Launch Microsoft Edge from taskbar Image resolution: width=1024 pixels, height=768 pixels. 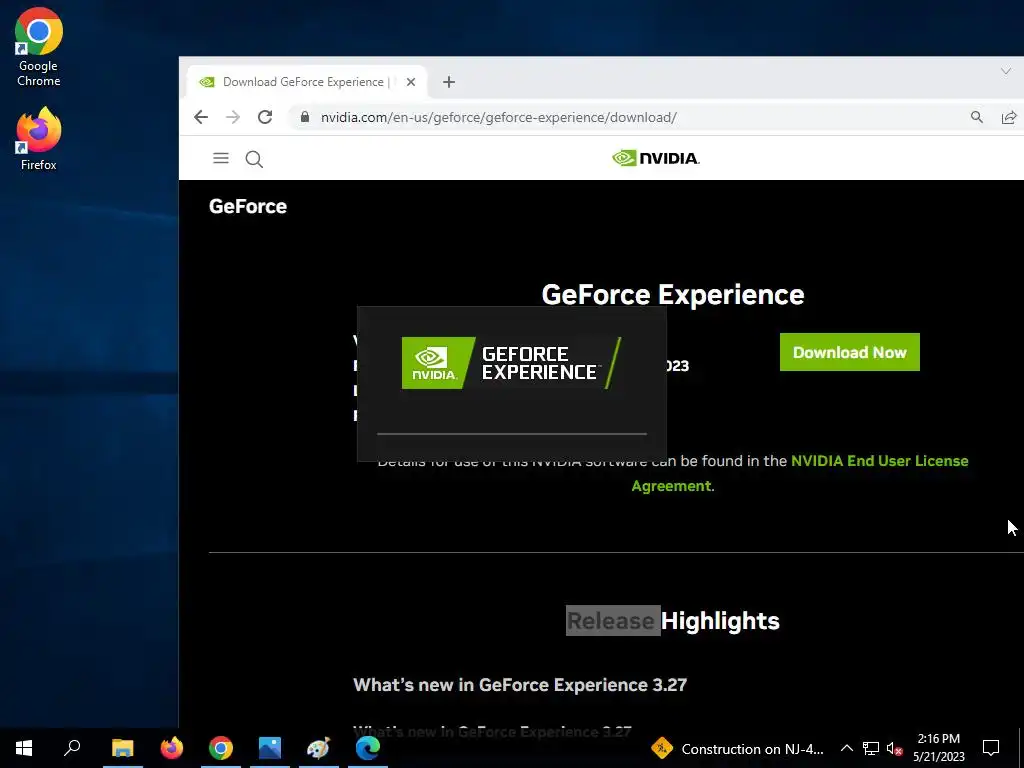pos(368,748)
